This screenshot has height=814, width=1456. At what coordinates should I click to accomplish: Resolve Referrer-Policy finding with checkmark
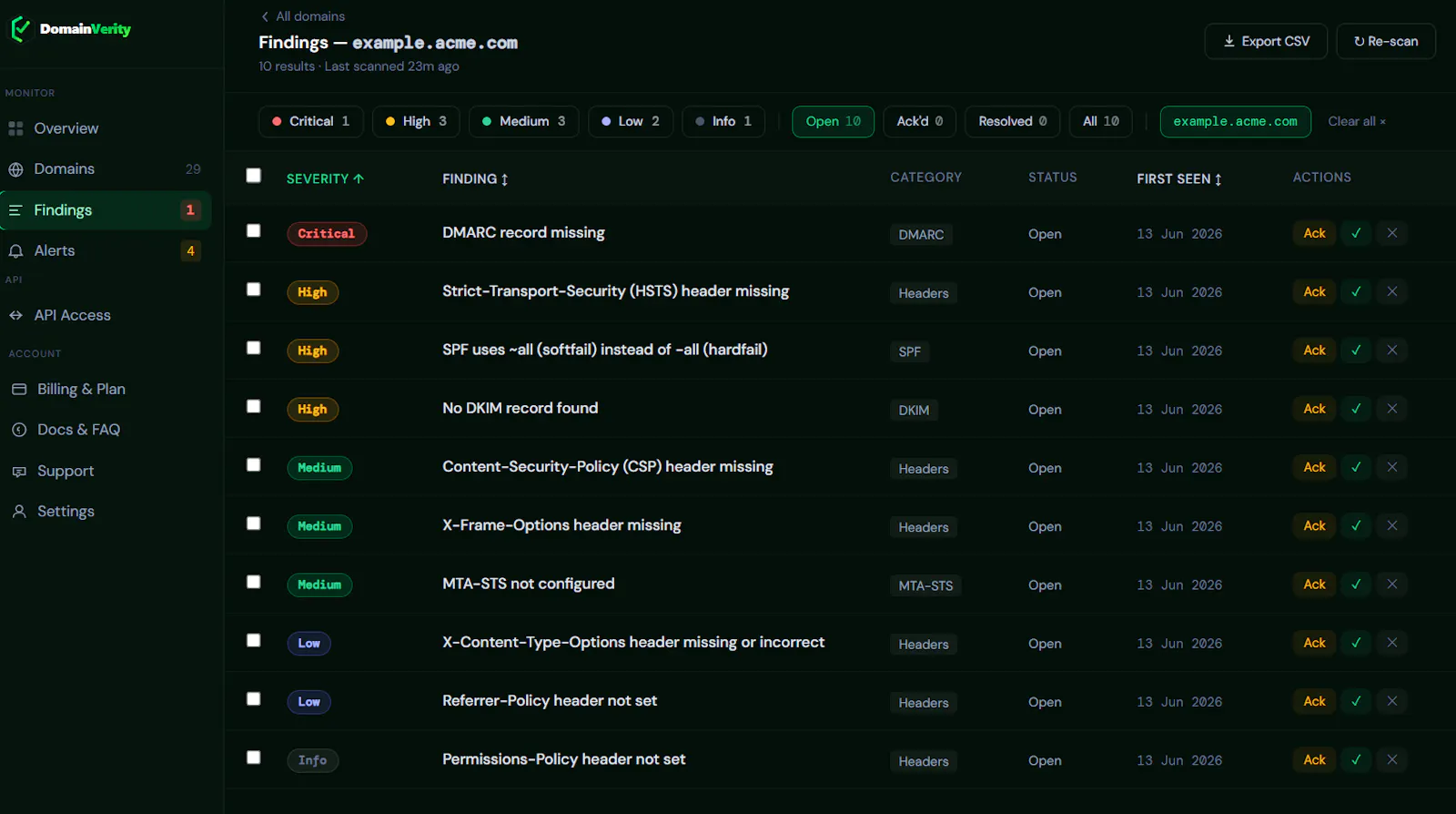[x=1356, y=701]
